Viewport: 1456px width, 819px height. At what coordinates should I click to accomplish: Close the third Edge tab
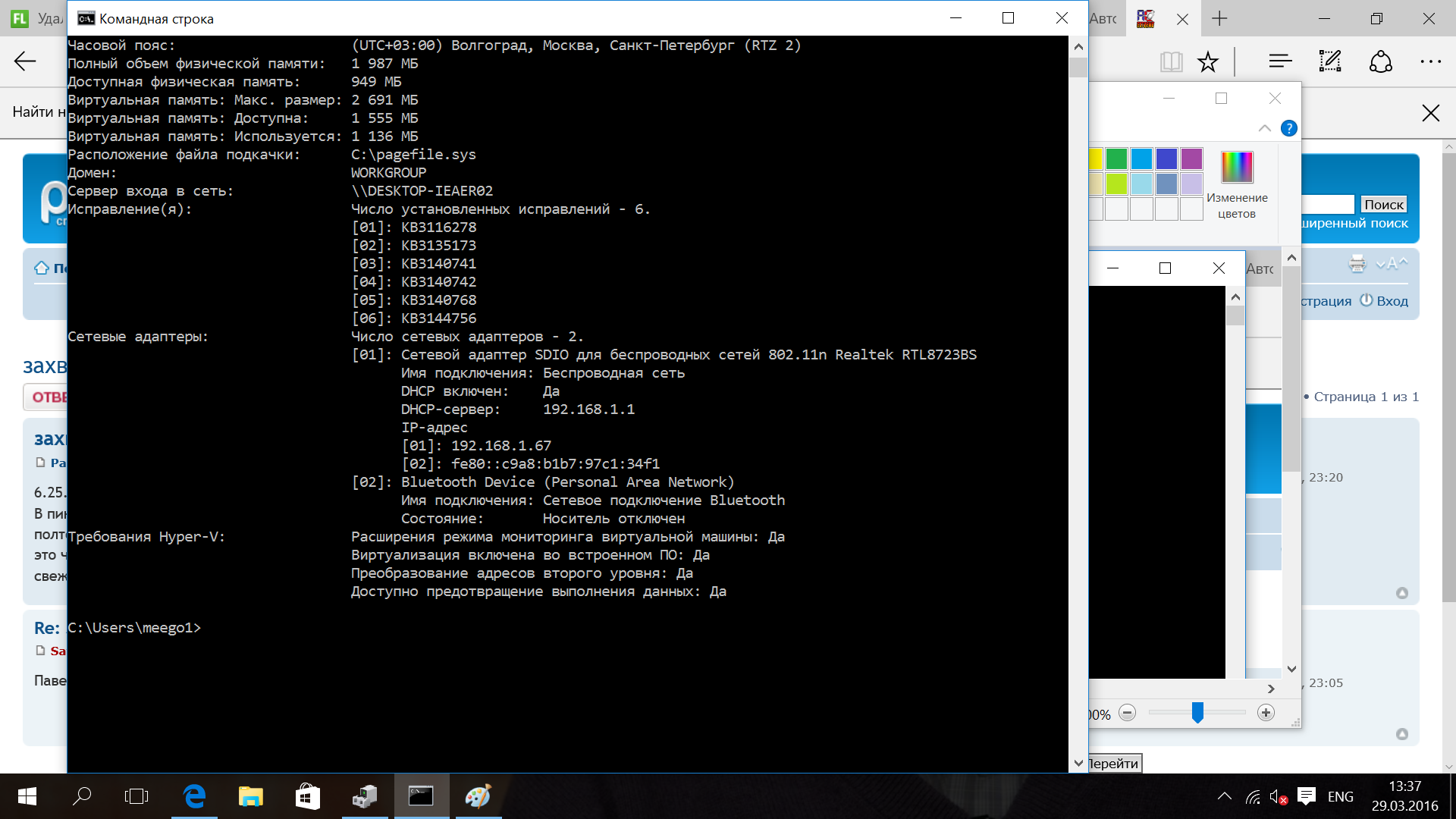[1182, 19]
